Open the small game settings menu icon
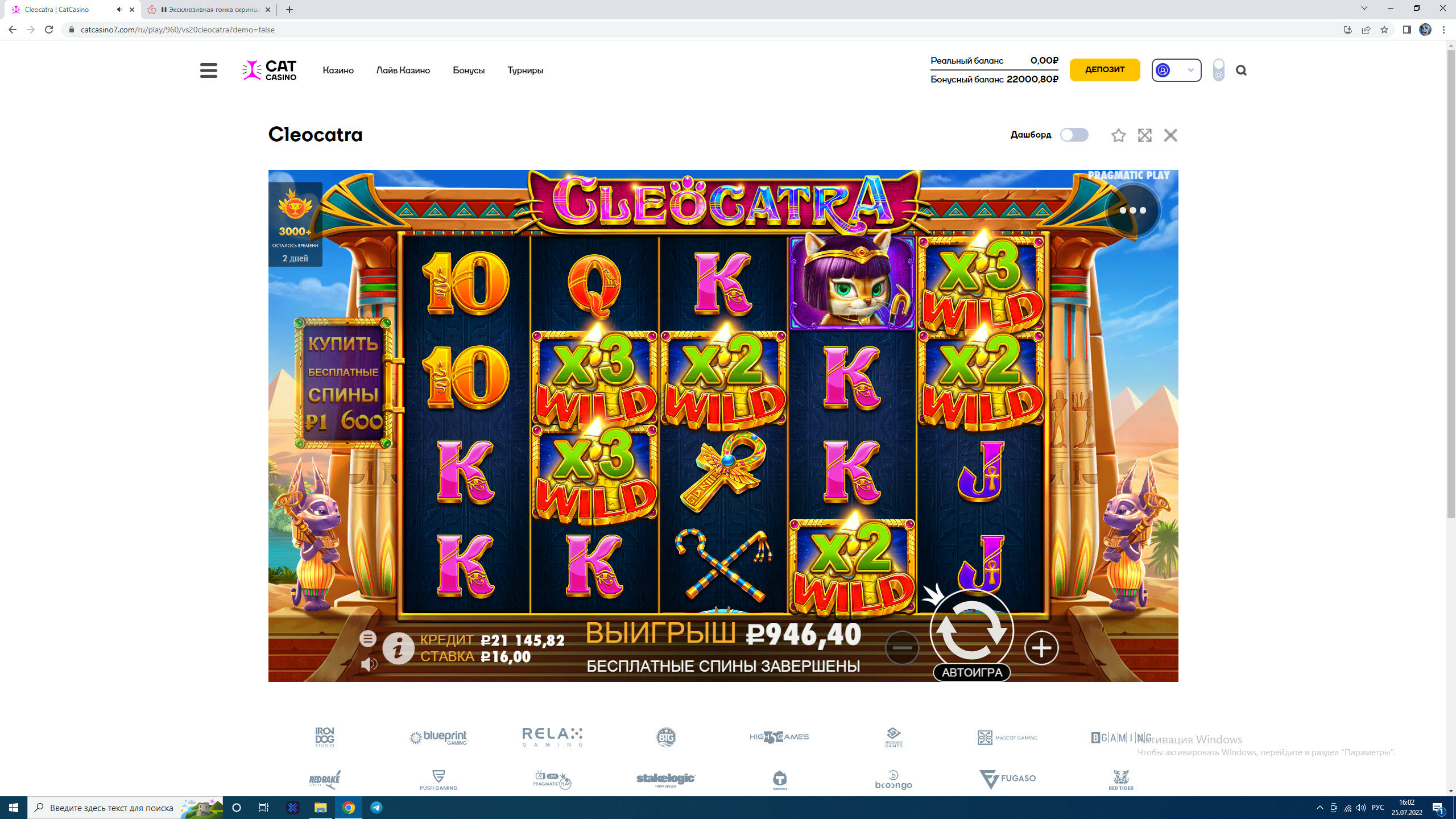The height and width of the screenshot is (819, 1456). coord(368,639)
